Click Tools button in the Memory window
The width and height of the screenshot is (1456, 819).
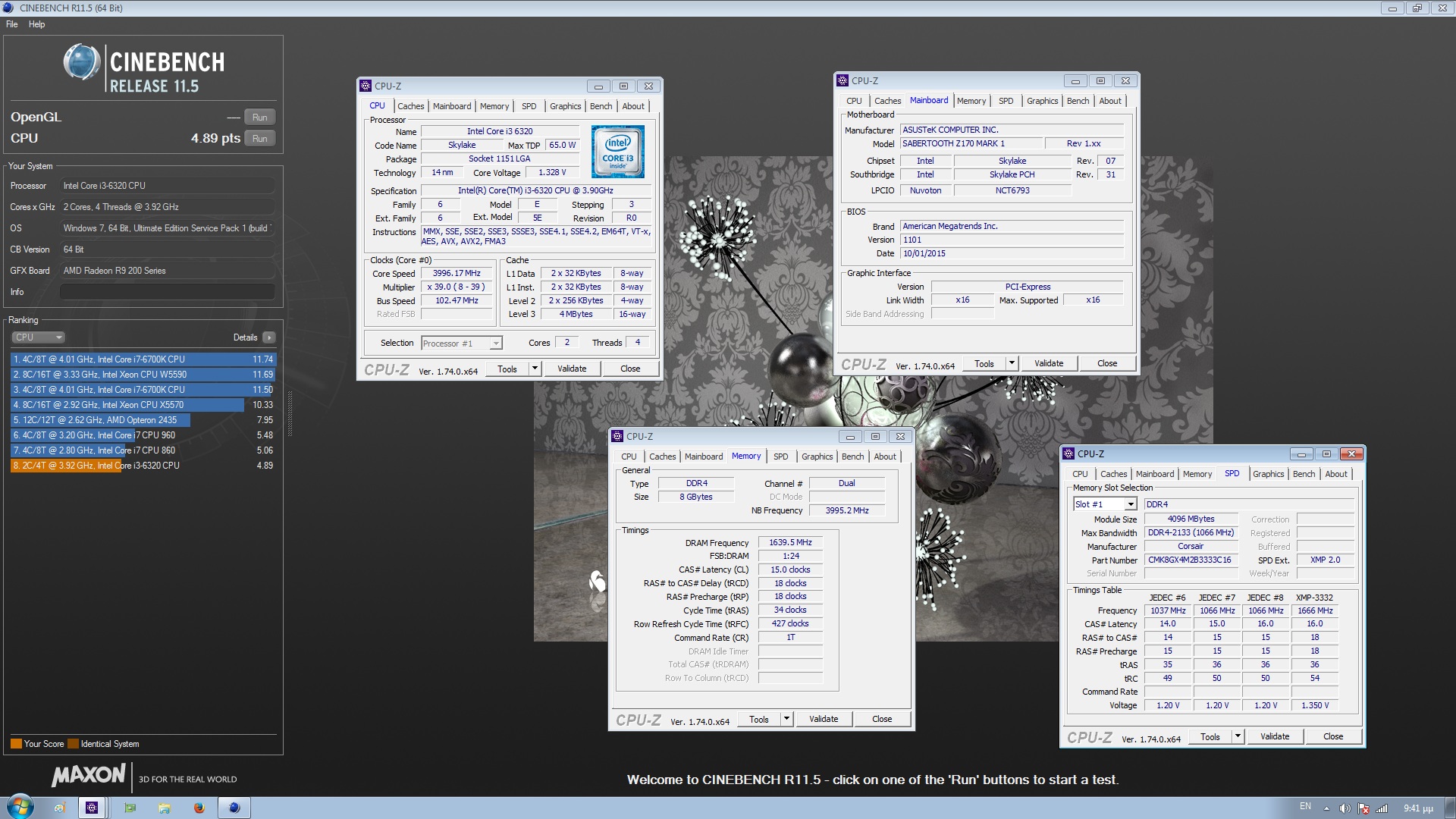tap(759, 719)
